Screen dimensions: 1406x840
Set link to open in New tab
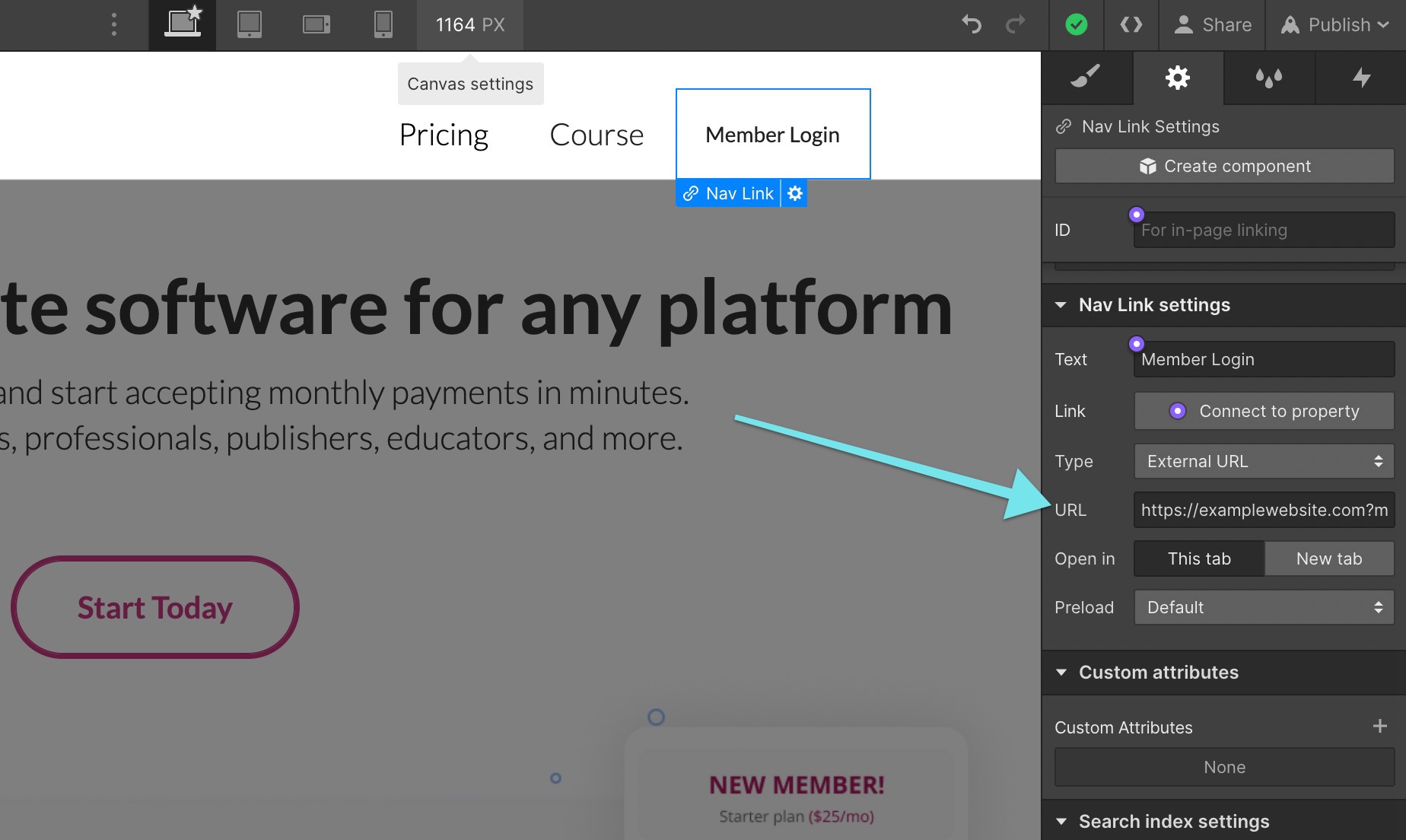1329,558
